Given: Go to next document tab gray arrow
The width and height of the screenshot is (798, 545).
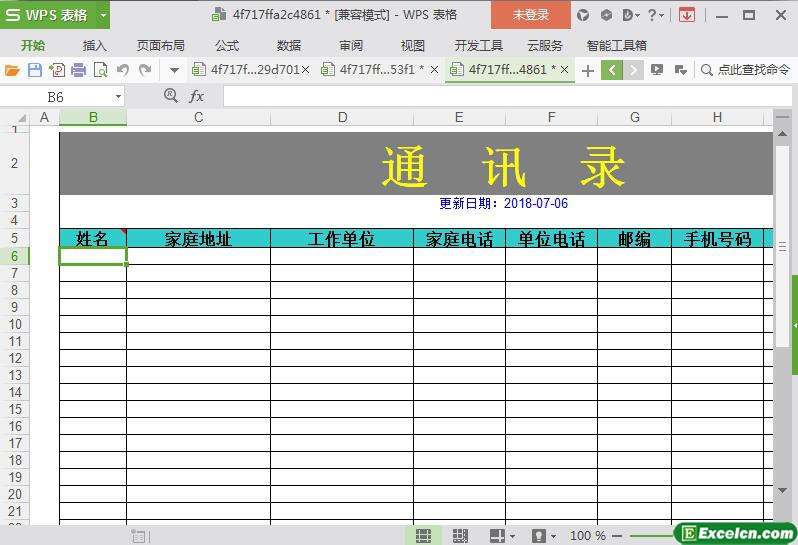Looking at the screenshot, I should pos(633,70).
